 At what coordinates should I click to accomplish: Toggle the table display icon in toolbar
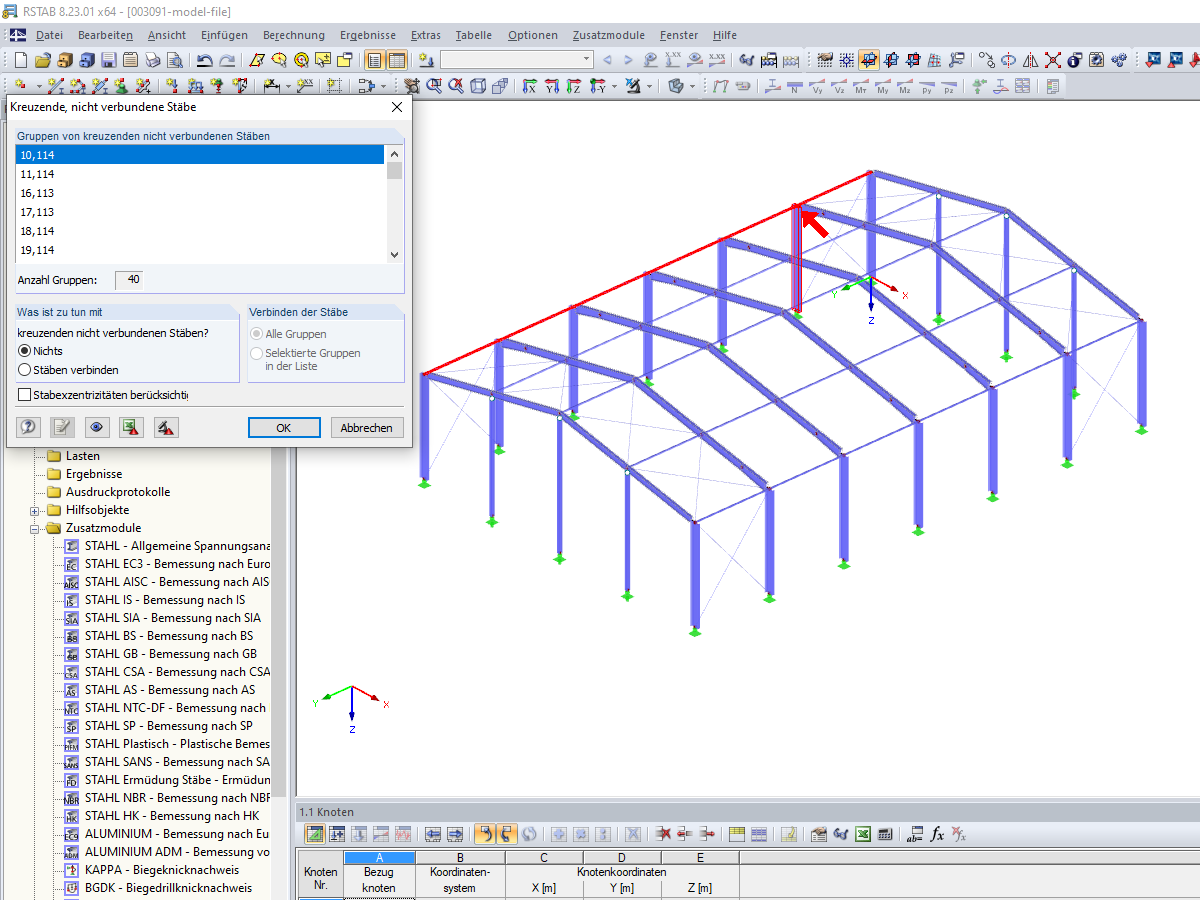[397, 60]
